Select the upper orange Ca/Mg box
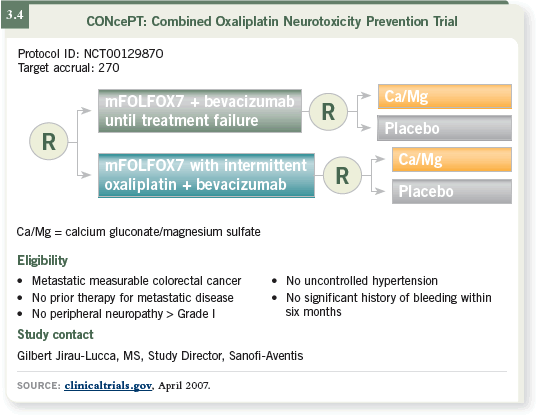Image resolution: width=540 pixels, height=418 pixels. pos(445,96)
